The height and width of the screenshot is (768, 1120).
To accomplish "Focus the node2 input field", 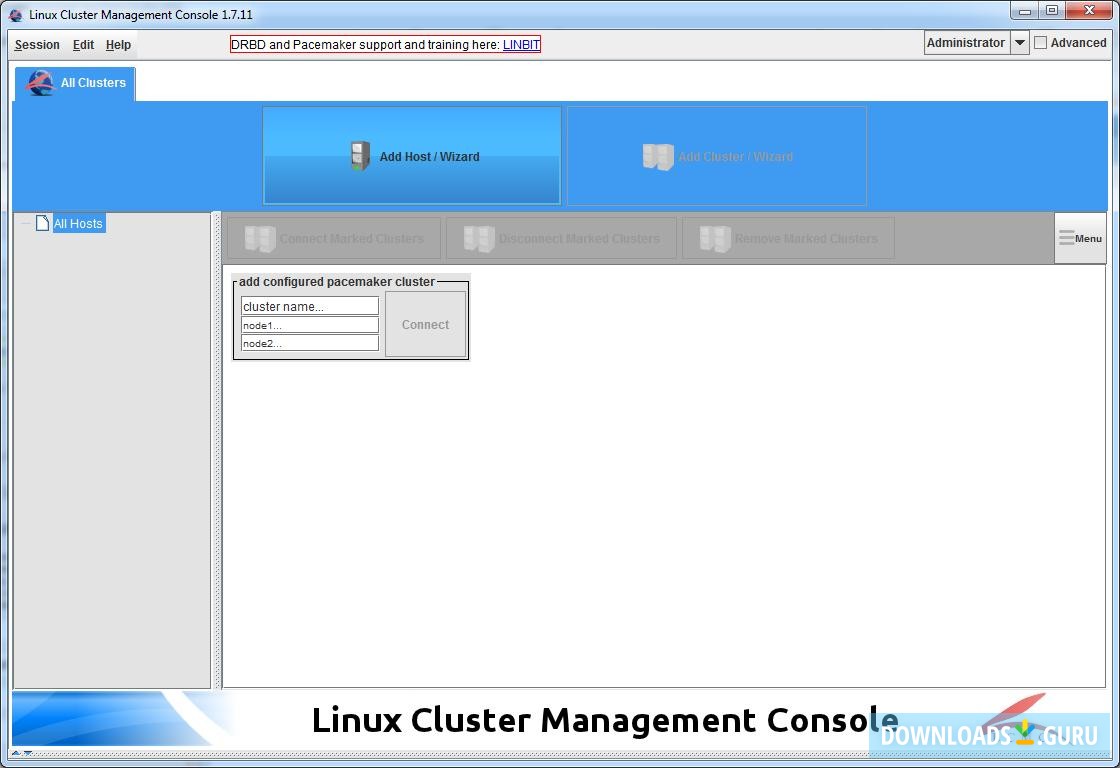I will [x=309, y=343].
